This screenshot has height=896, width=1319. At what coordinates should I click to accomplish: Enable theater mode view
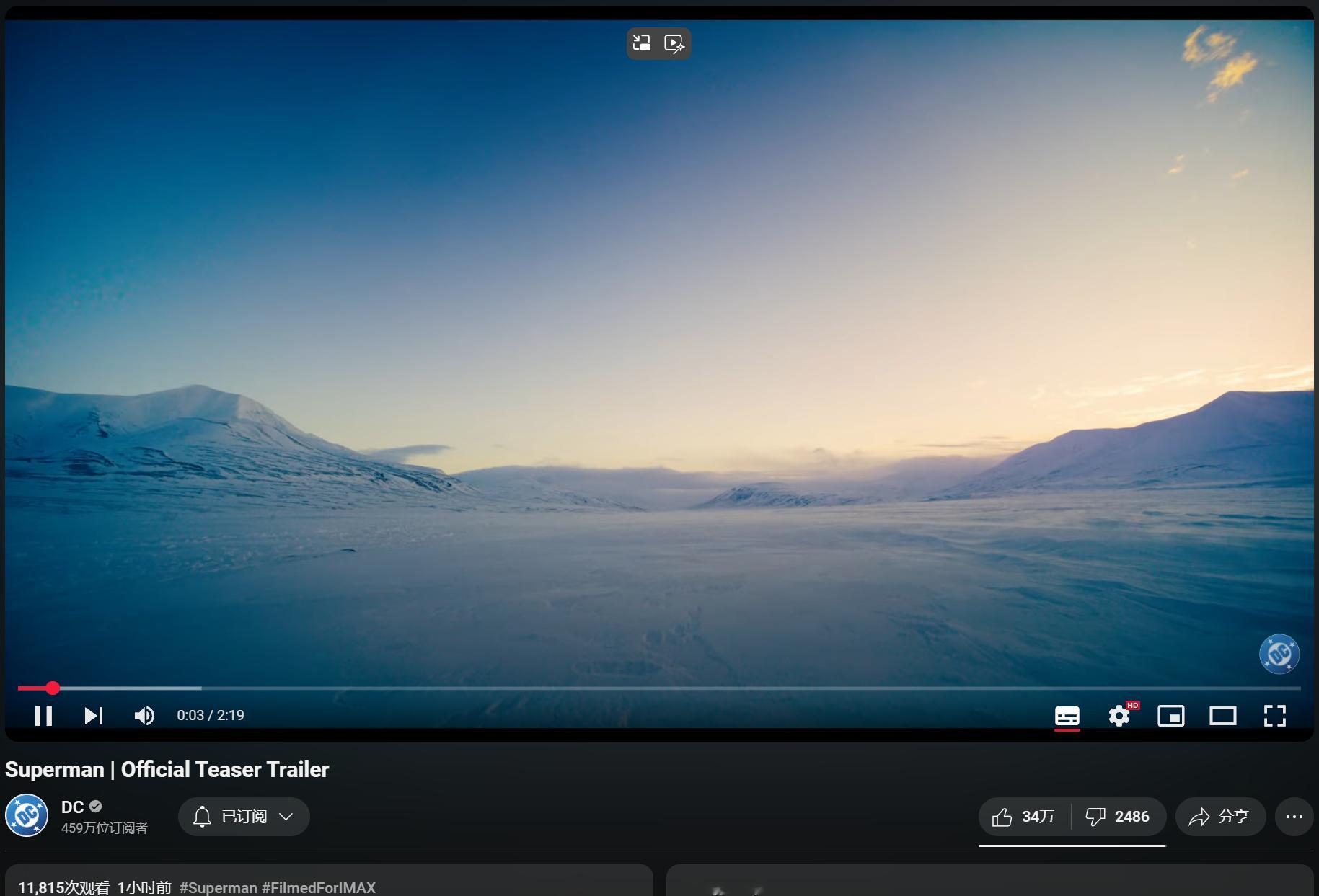(1223, 716)
